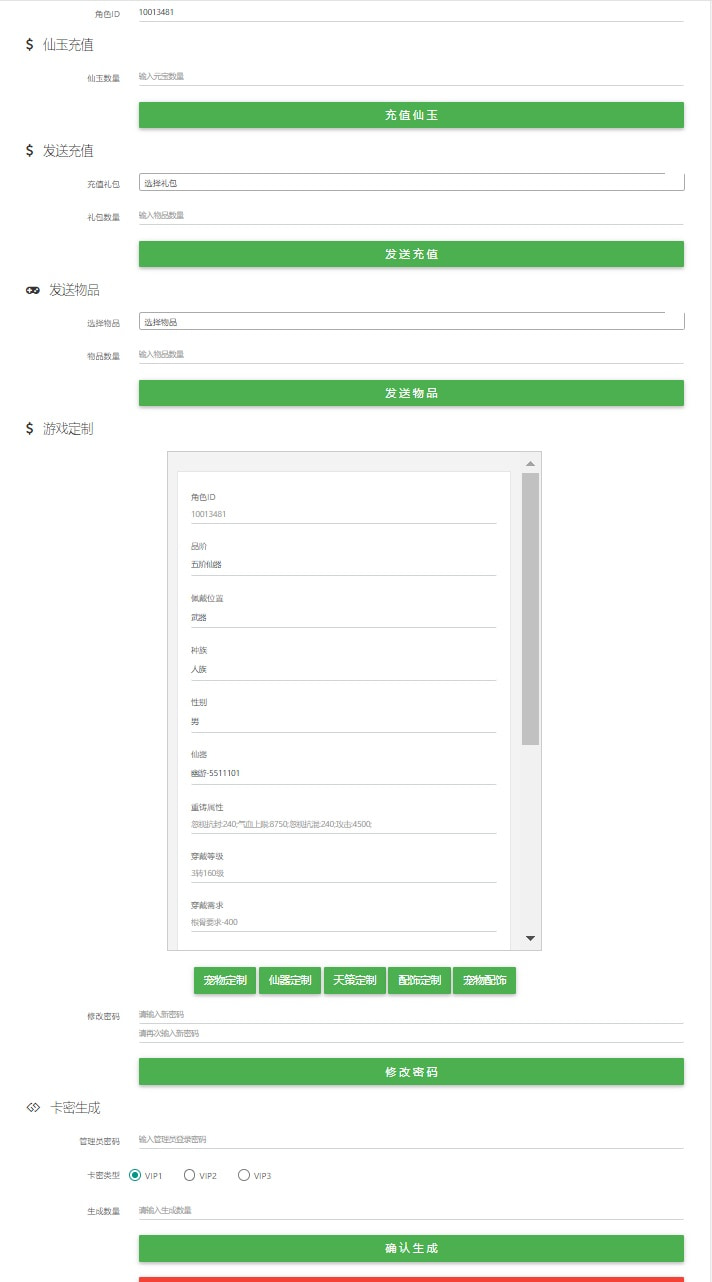This screenshot has height=1282, width=712.
Task: Click the 配饰定制 button
Action: point(419,981)
